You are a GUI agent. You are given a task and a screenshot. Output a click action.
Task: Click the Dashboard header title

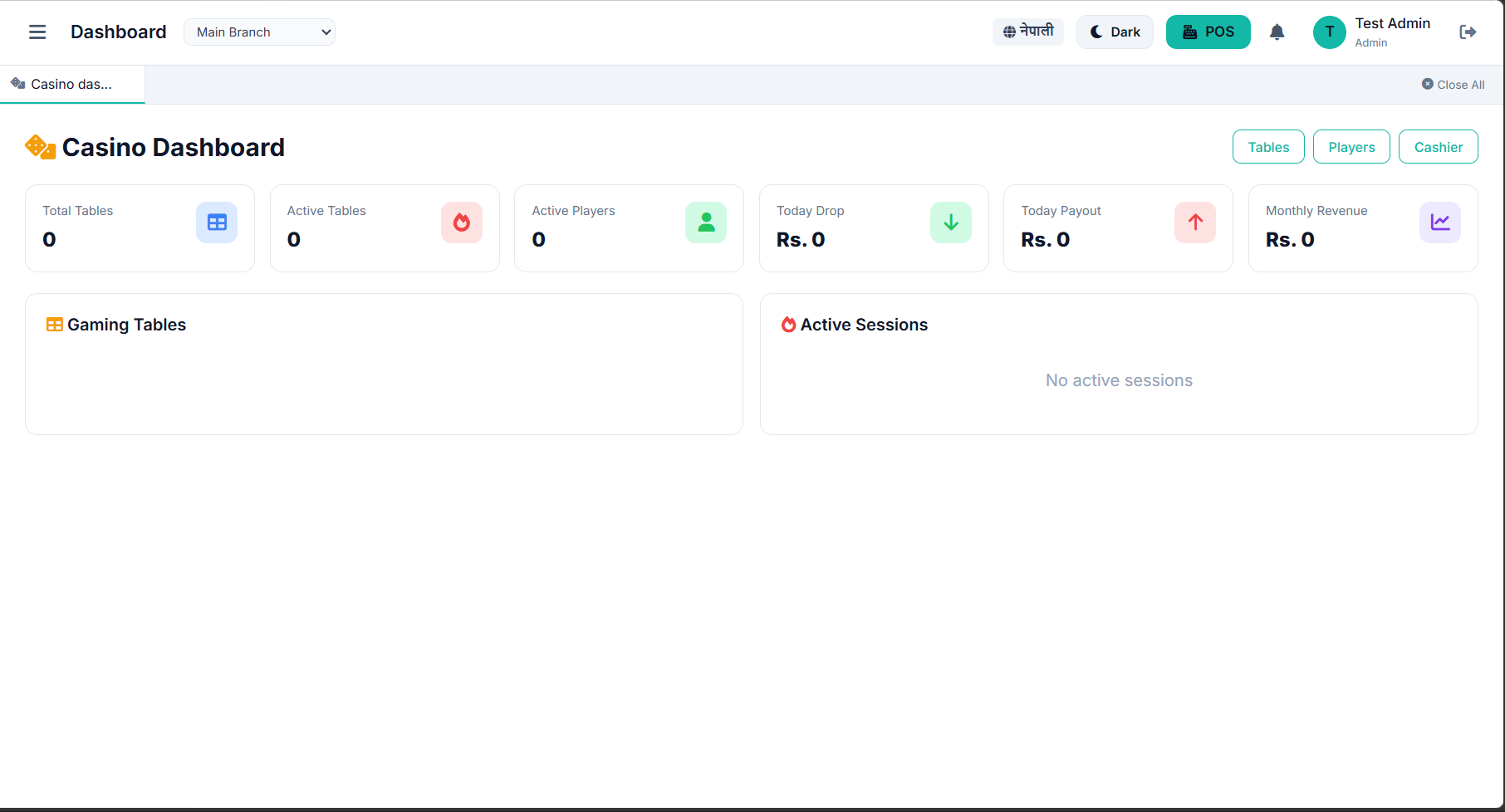click(119, 32)
